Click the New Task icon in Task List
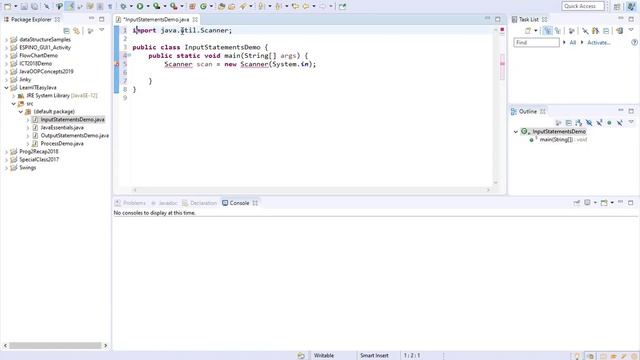The image size is (640, 360). (x=528, y=31)
